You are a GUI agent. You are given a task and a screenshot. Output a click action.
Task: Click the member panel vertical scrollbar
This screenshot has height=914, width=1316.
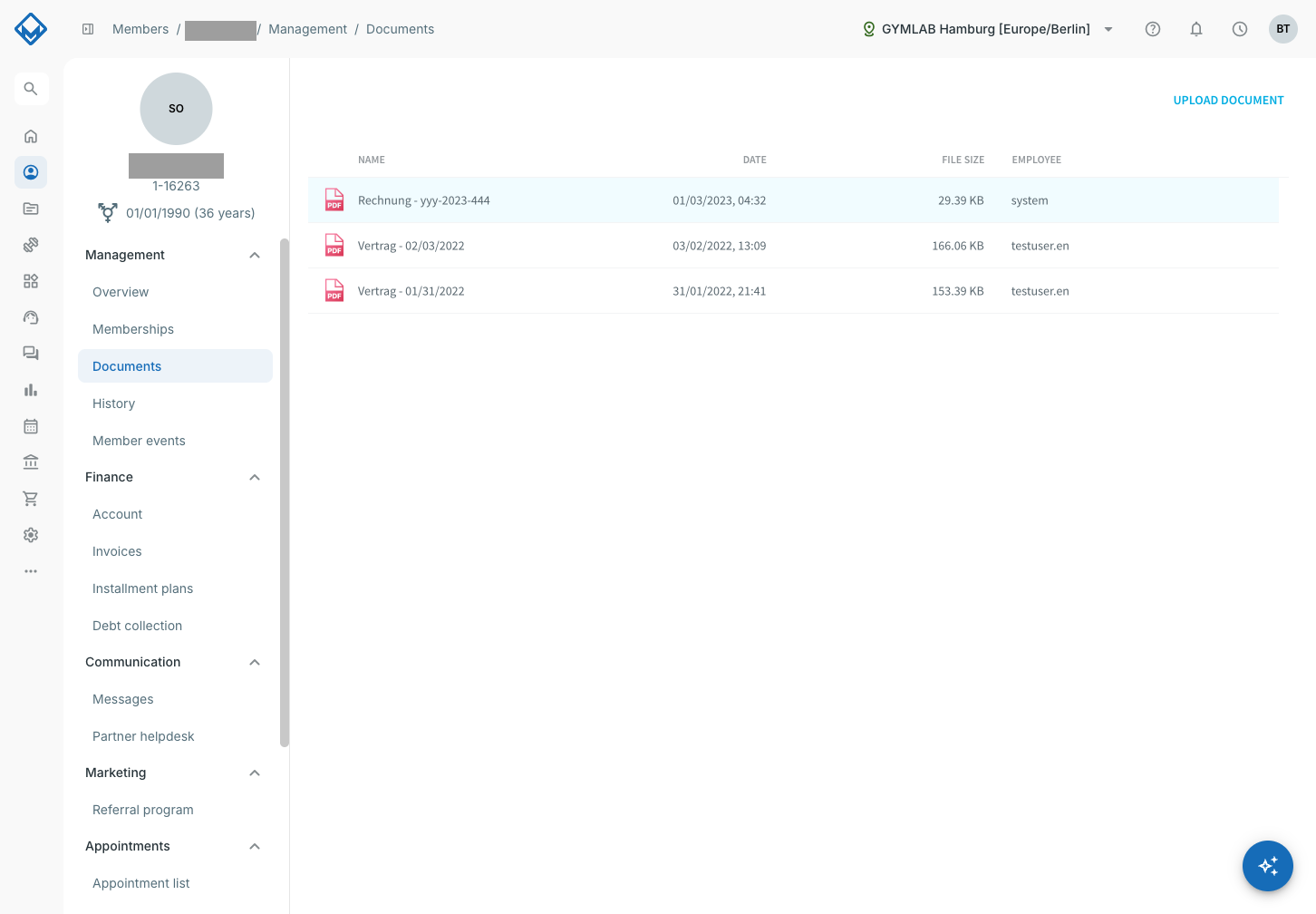tap(285, 492)
